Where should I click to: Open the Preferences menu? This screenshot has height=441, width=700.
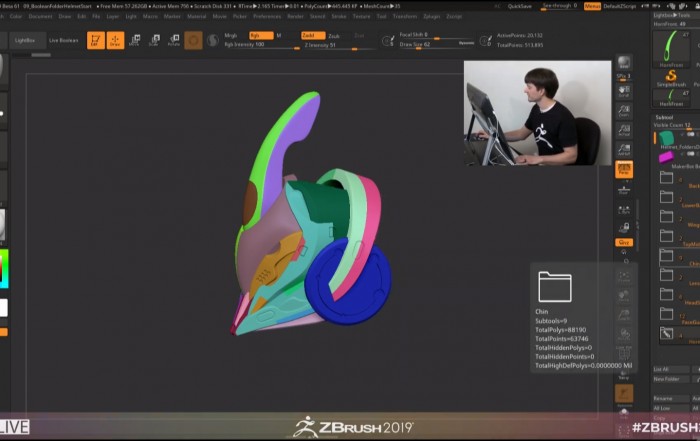pyautogui.click(x=267, y=17)
